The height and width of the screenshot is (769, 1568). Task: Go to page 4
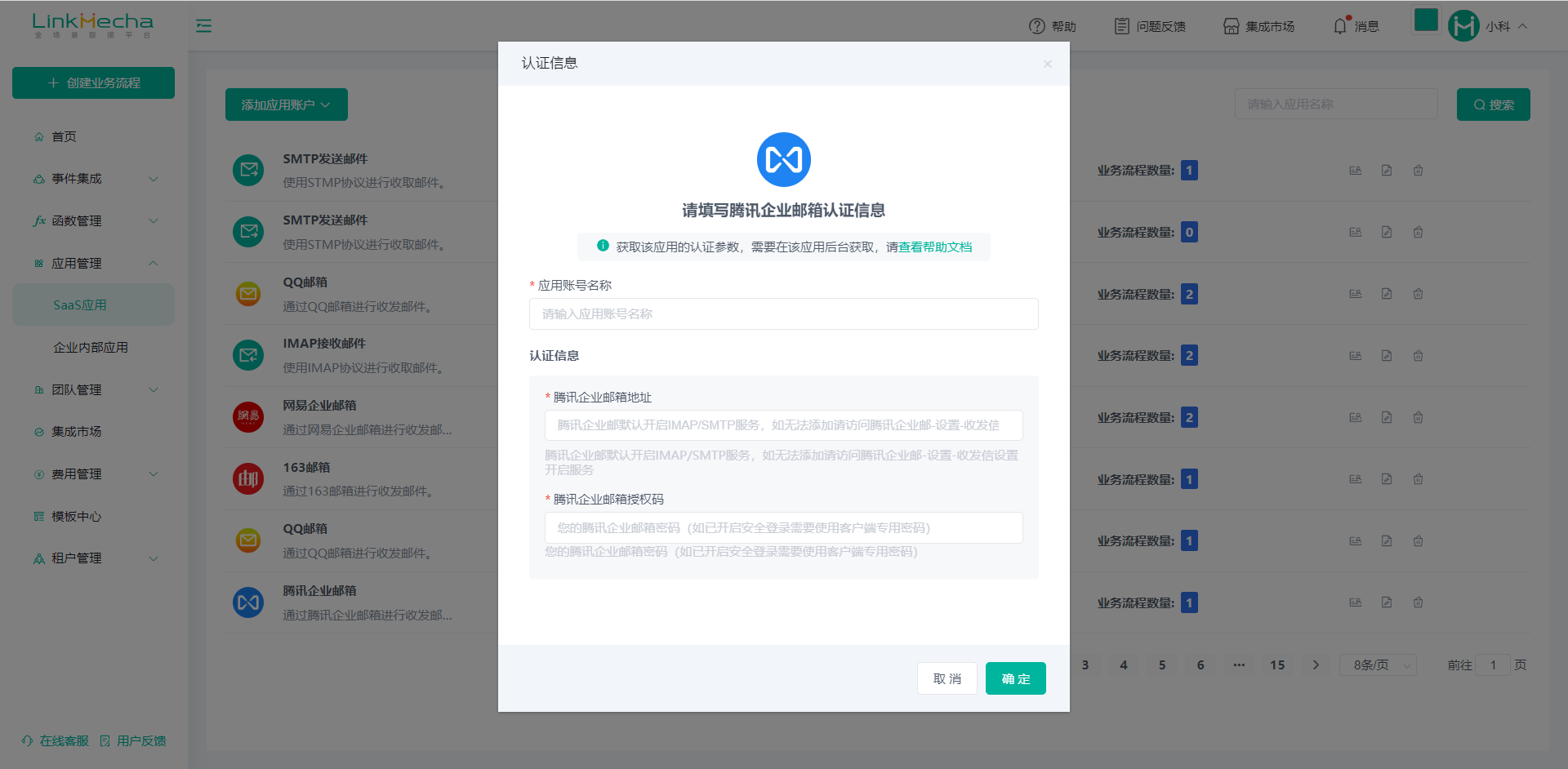pyautogui.click(x=1124, y=665)
